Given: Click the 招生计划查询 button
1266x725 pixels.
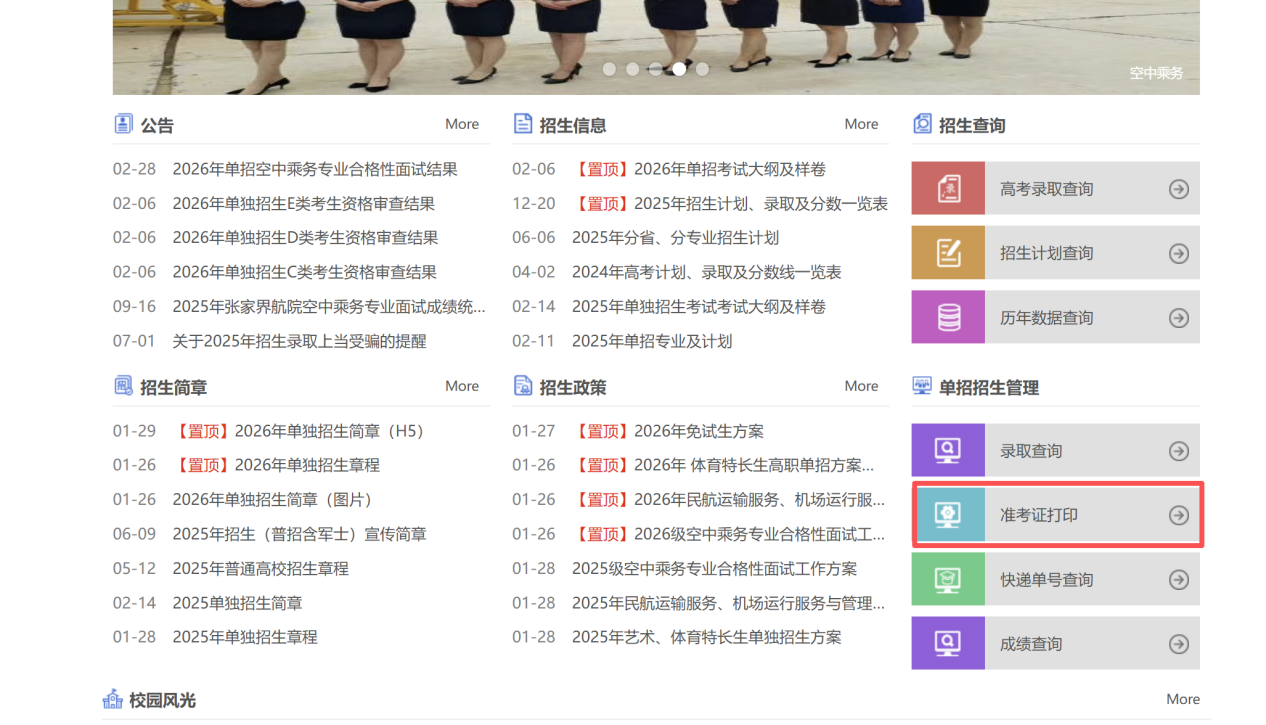Looking at the screenshot, I should click(x=1046, y=253).
